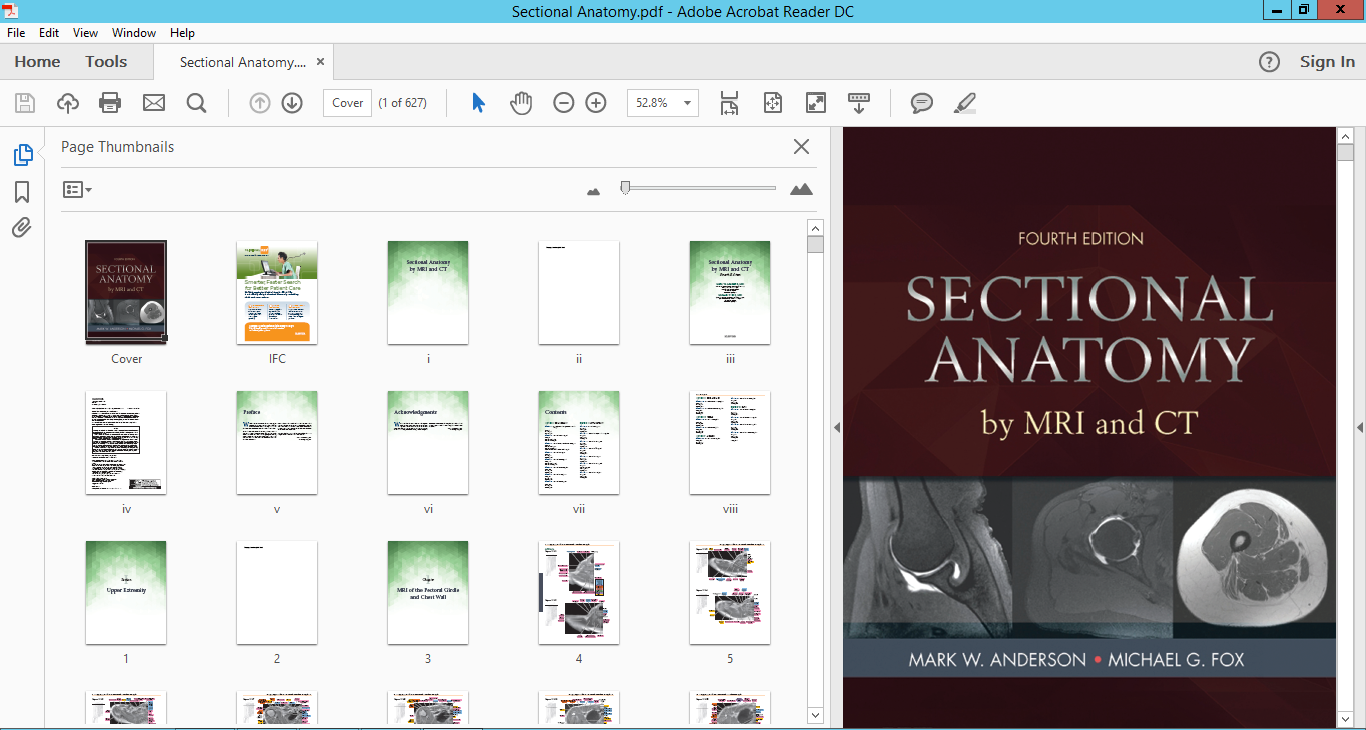Select page 1 Upper Extremity thumbnail
1366x730 pixels.
click(126, 593)
